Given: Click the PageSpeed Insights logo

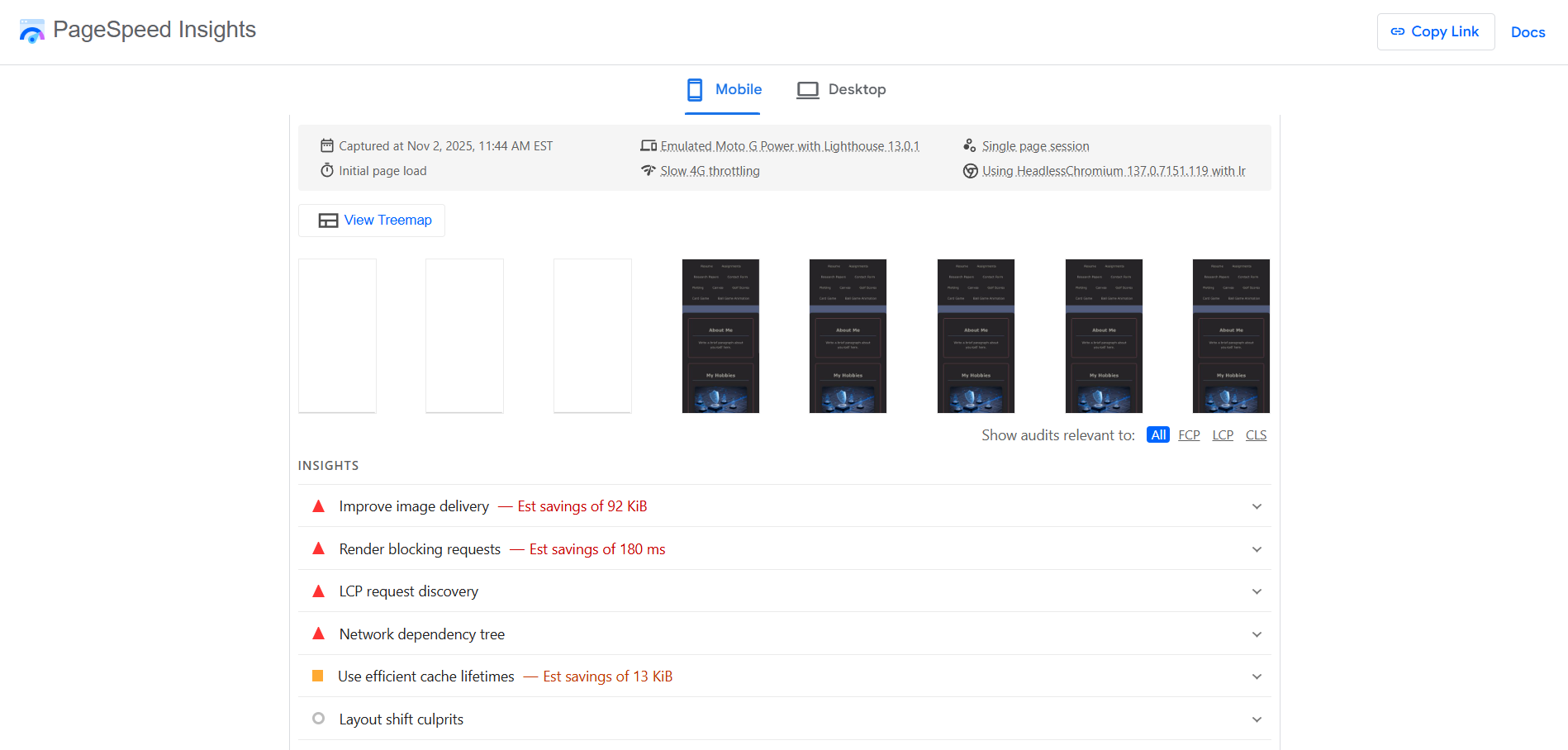Looking at the screenshot, I should pyautogui.click(x=31, y=31).
